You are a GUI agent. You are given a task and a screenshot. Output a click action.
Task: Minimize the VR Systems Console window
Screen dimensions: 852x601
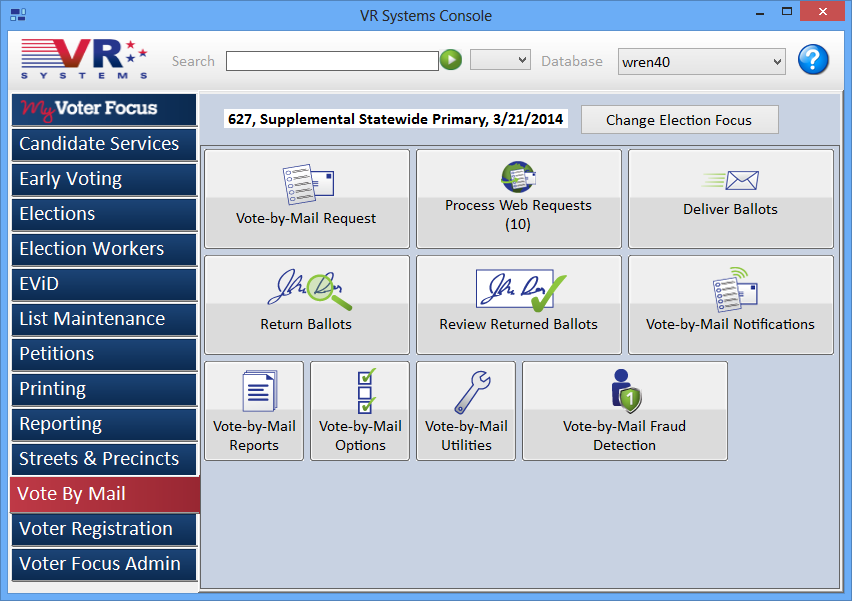tap(760, 13)
